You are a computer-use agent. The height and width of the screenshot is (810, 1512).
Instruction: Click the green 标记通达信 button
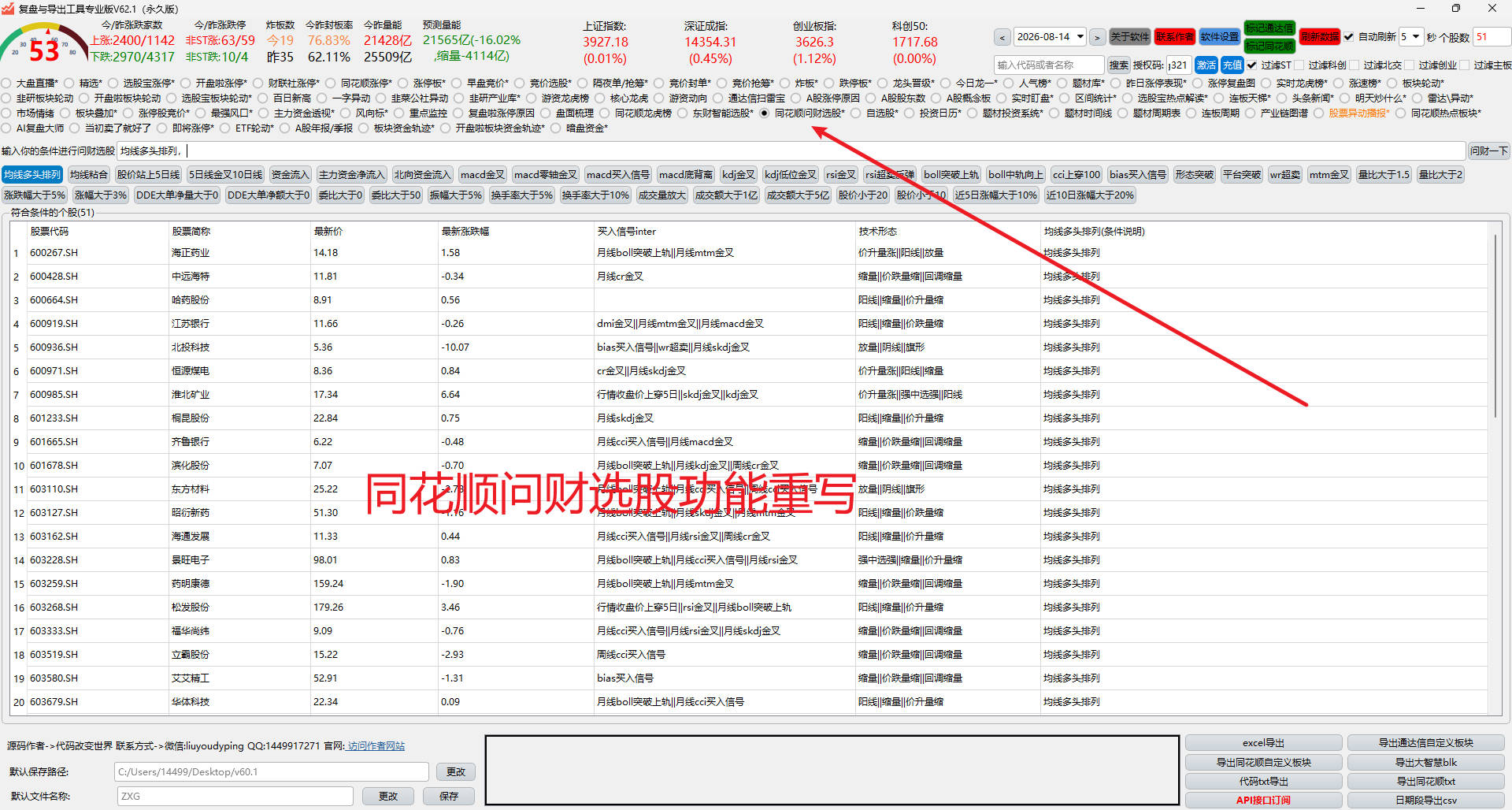click(1269, 28)
